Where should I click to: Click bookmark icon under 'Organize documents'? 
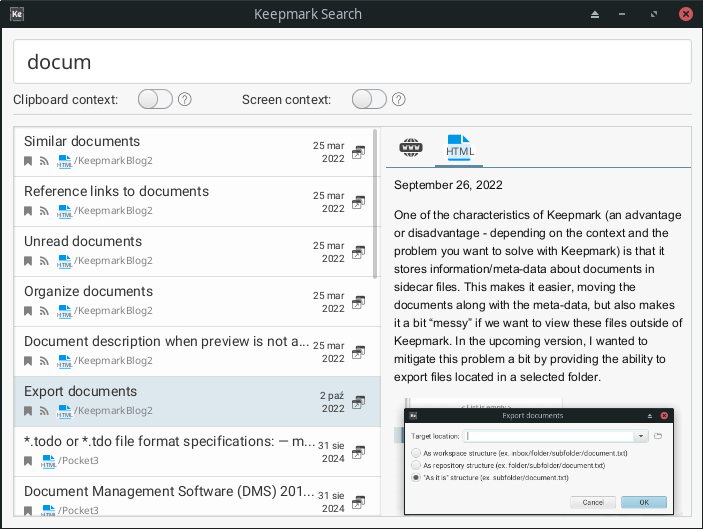pos(28,311)
